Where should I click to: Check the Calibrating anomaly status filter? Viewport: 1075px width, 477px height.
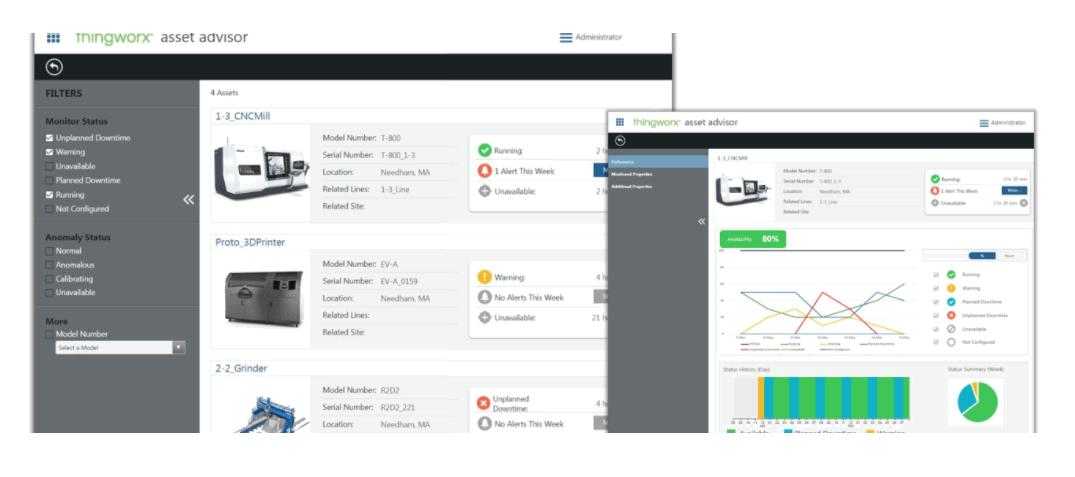49,279
